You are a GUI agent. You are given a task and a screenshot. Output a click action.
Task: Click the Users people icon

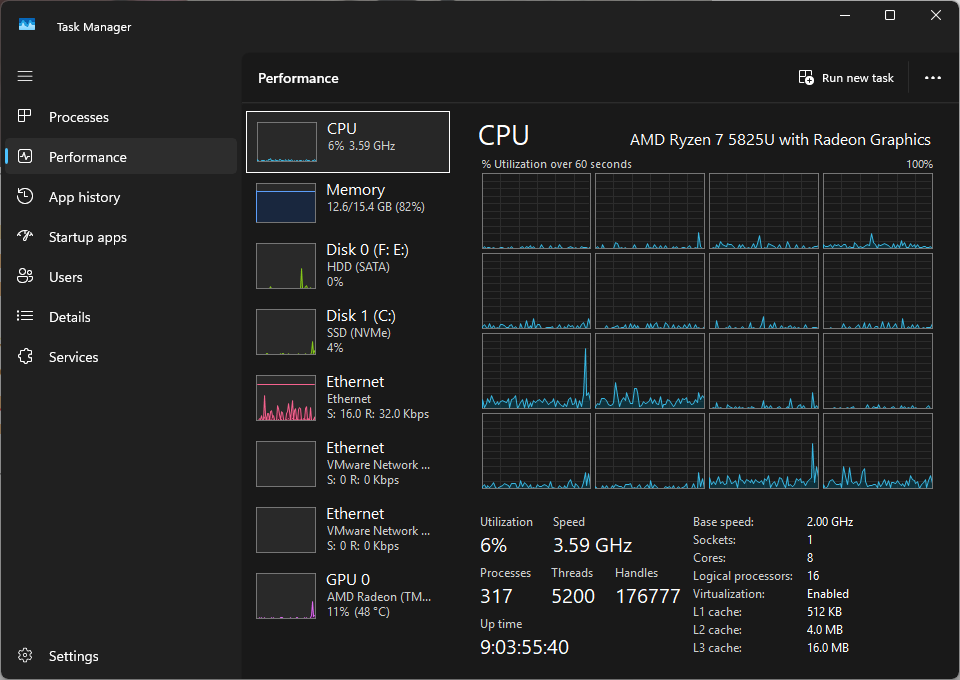[x=25, y=277]
